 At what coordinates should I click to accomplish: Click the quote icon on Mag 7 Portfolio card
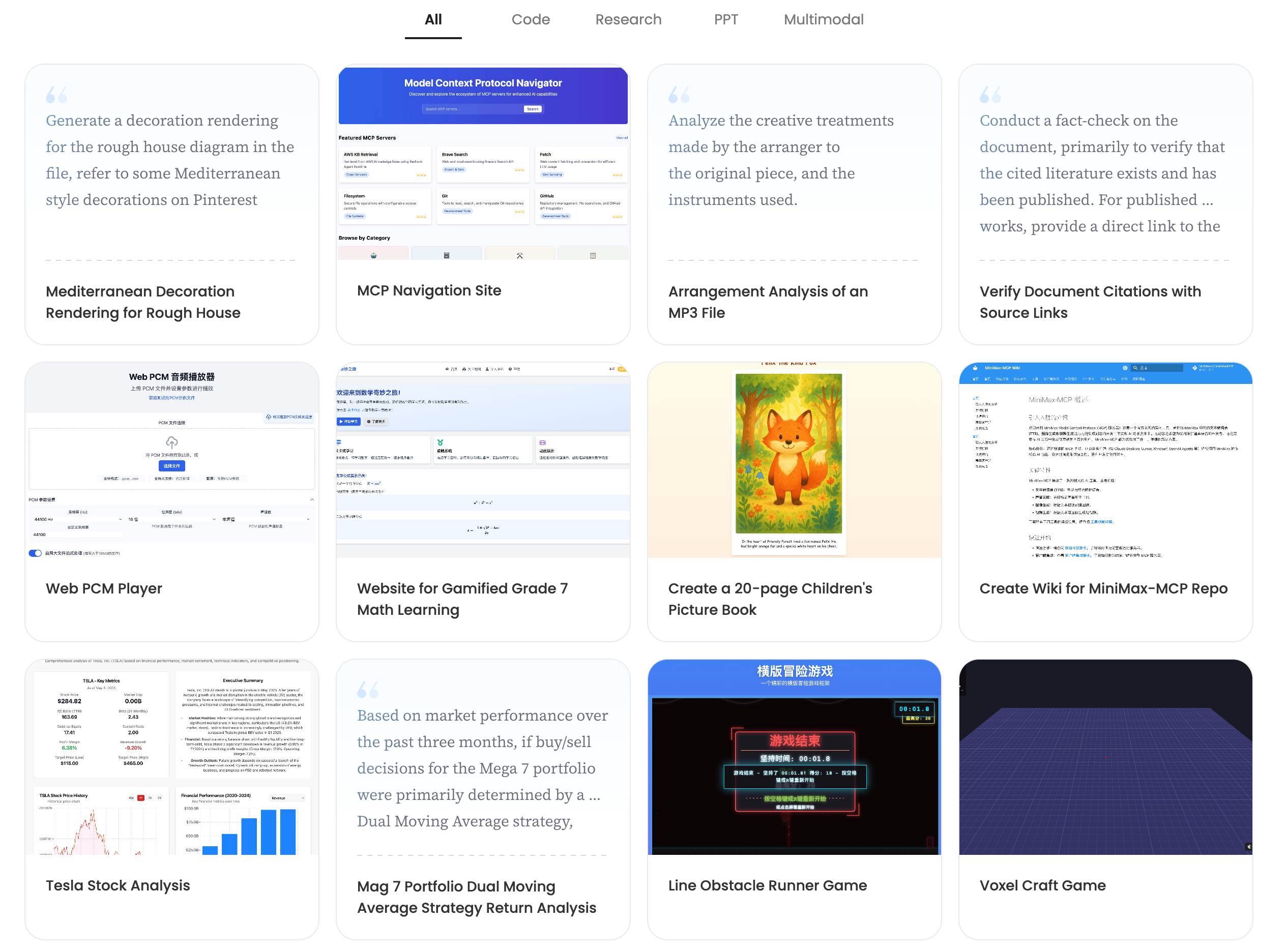[368, 689]
